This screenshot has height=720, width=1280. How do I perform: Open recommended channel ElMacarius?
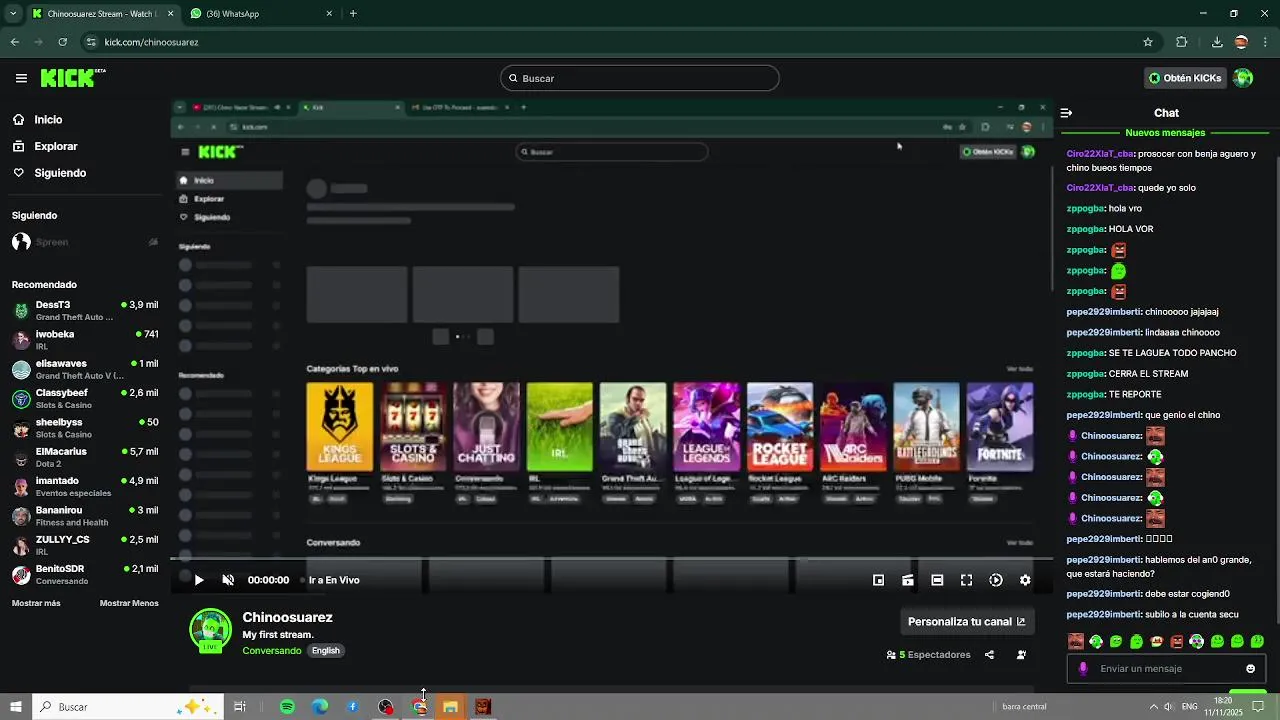click(x=85, y=457)
